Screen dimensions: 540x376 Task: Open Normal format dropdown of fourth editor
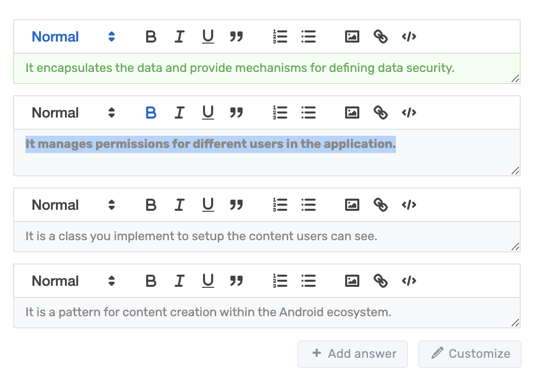73,281
